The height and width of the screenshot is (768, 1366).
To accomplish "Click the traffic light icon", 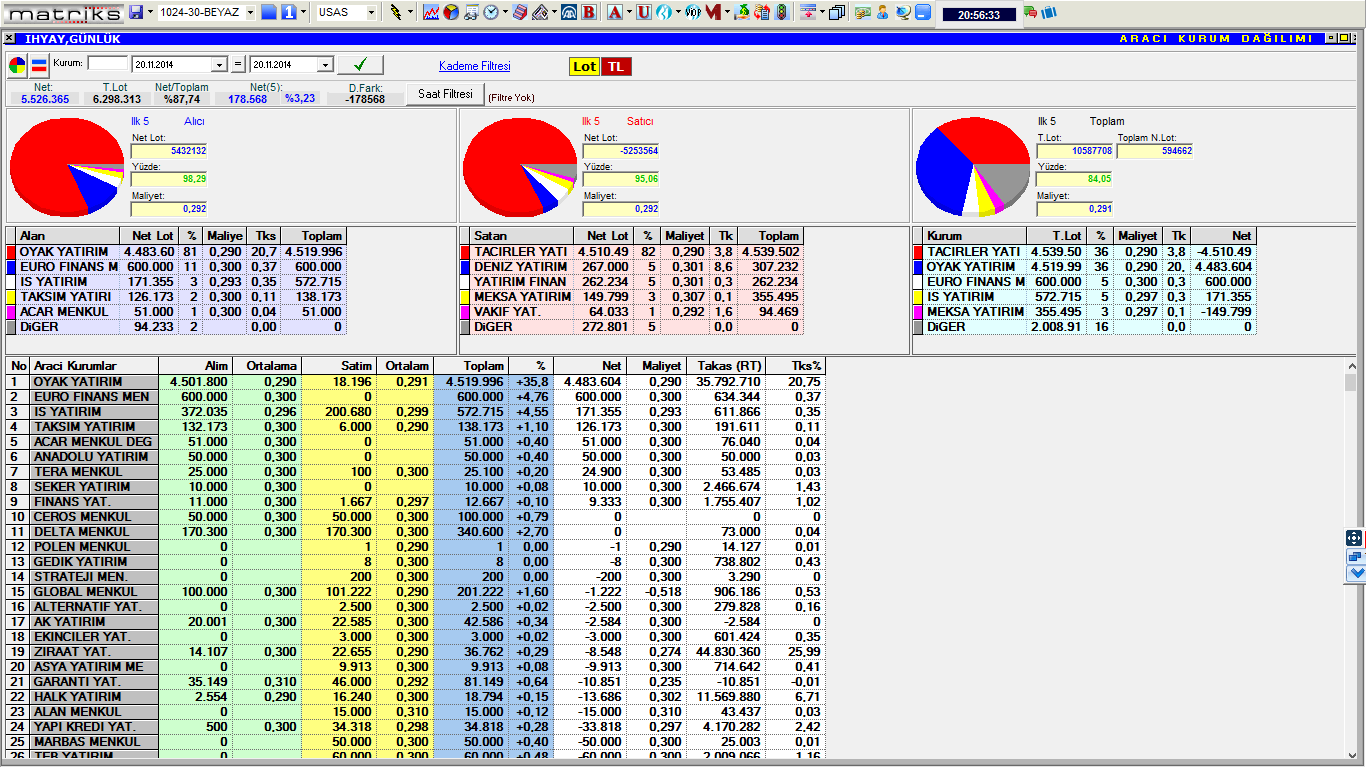I will pyautogui.click(x=781, y=13).
